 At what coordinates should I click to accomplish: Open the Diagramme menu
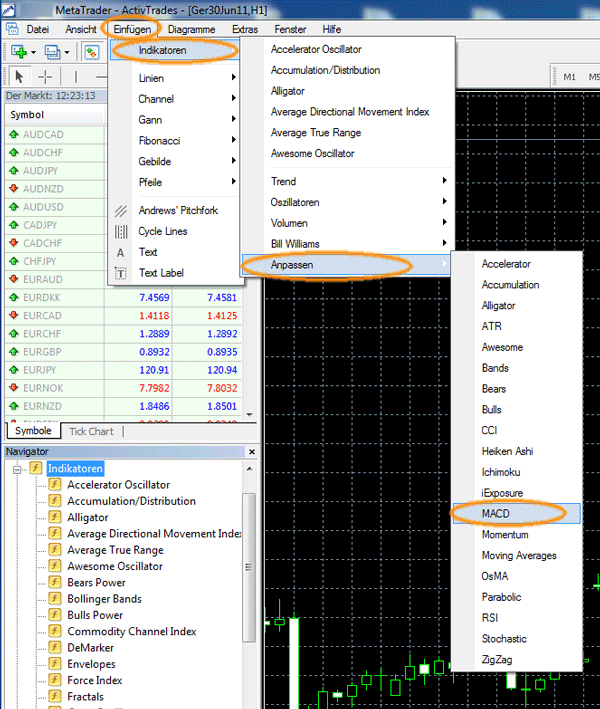point(191,29)
